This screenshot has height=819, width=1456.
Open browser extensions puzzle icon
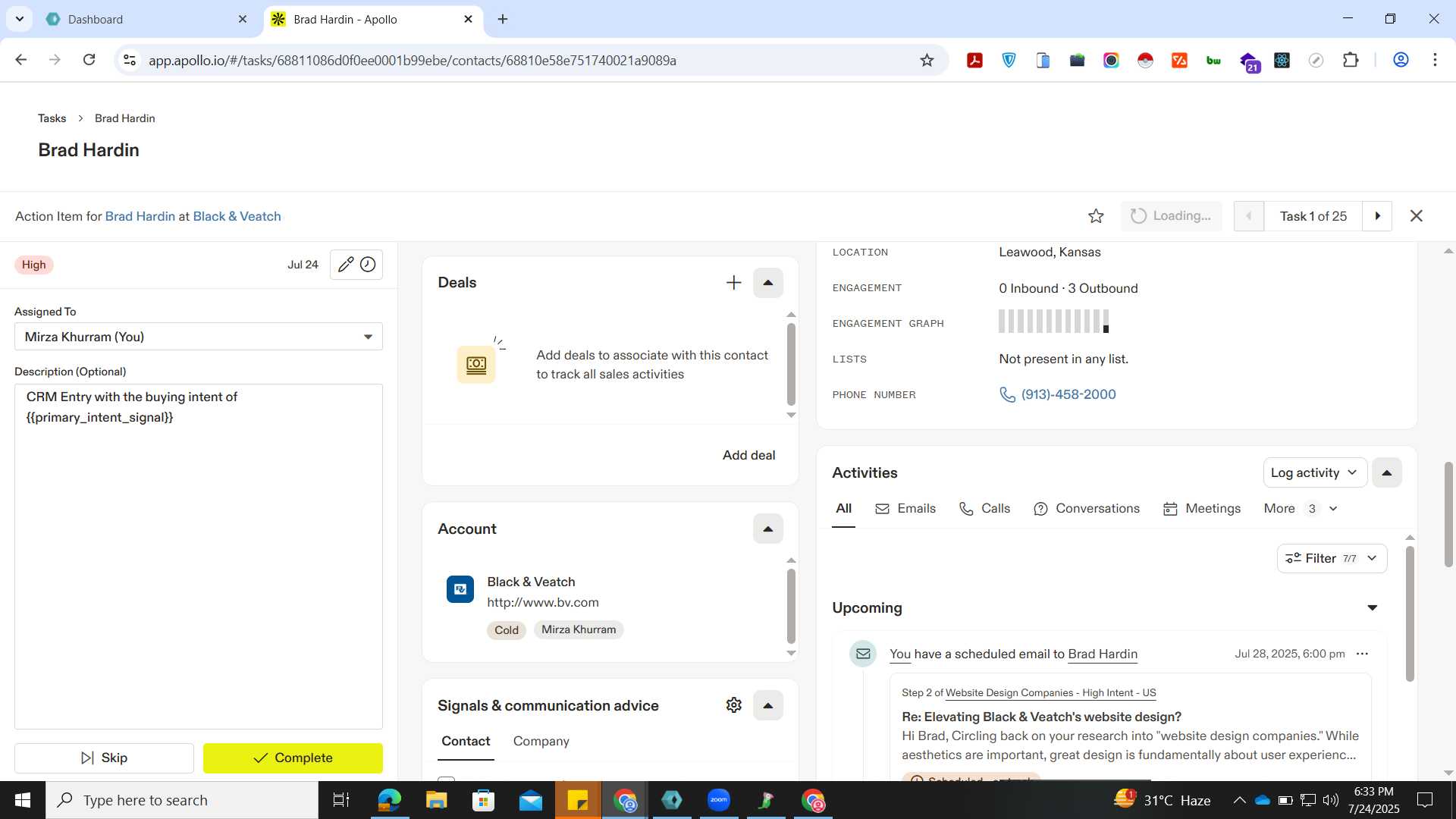[1351, 61]
